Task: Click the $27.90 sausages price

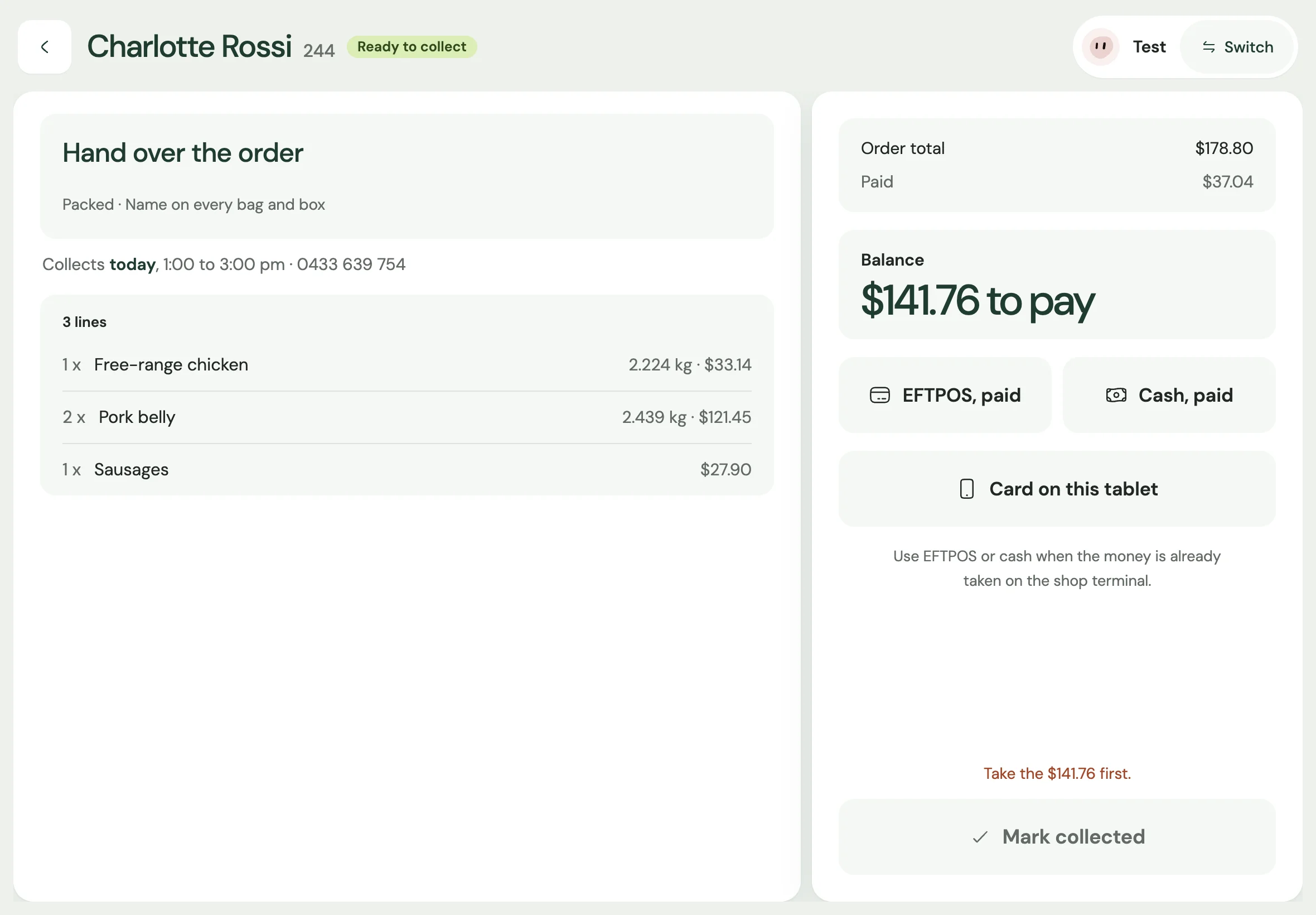Action: click(x=725, y=470)
